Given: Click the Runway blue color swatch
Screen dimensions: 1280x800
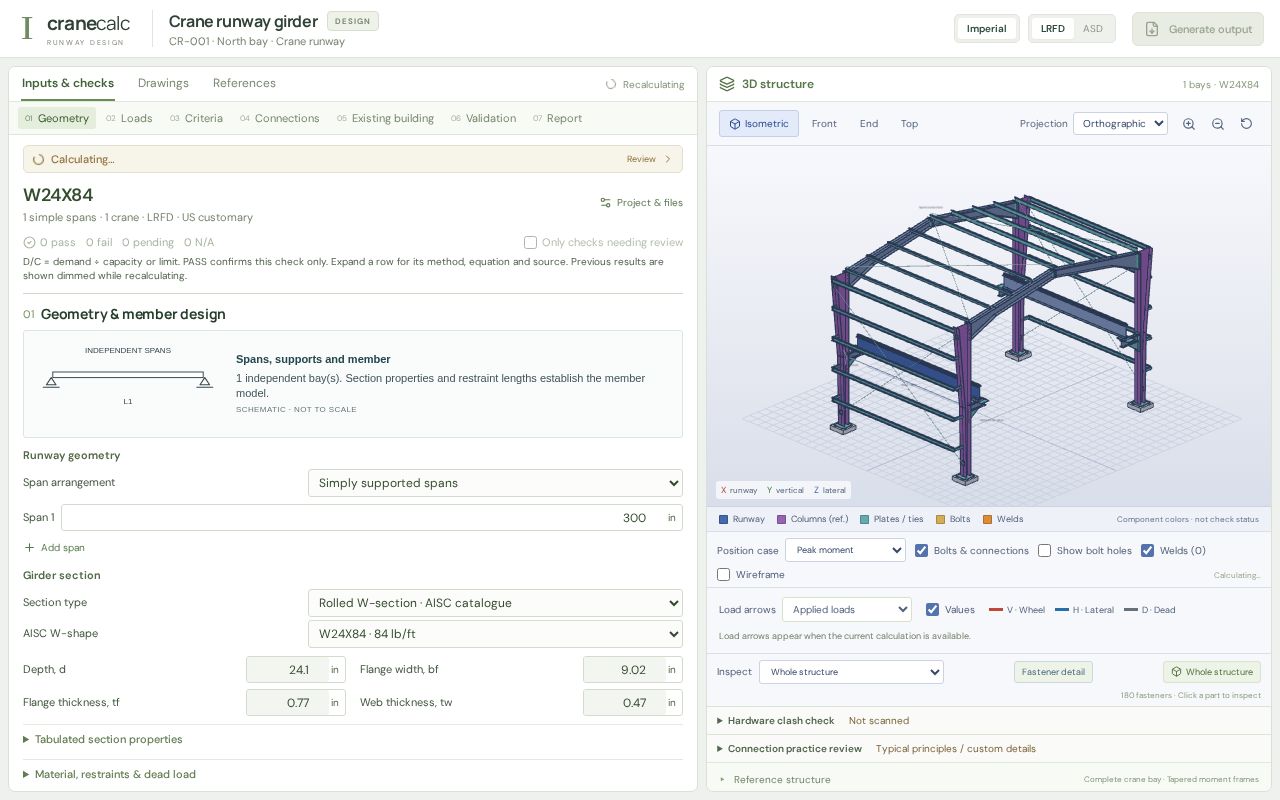Looking at the screenshot, I should [724, 520].
